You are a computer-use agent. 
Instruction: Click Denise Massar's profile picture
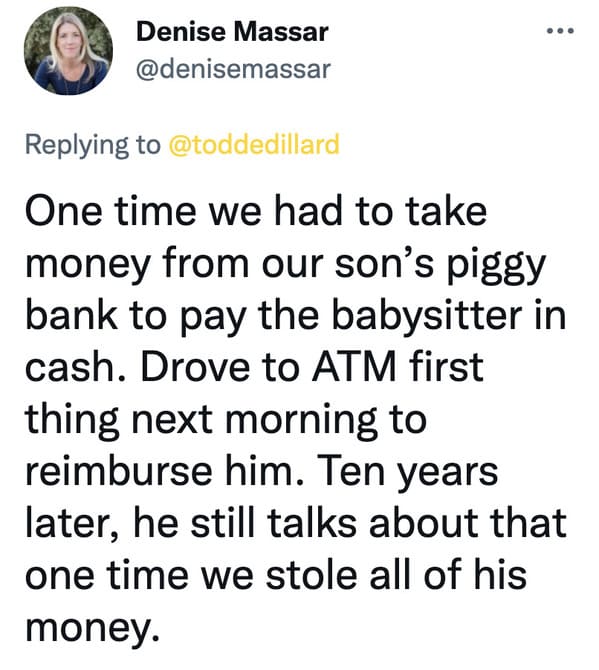click(68, 50)
